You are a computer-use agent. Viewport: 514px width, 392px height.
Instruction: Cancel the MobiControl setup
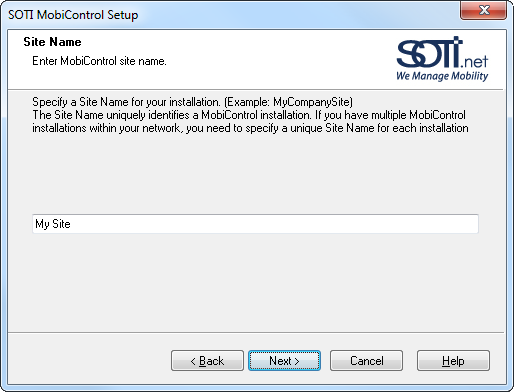pyautogui.click(x=366, y=360)
